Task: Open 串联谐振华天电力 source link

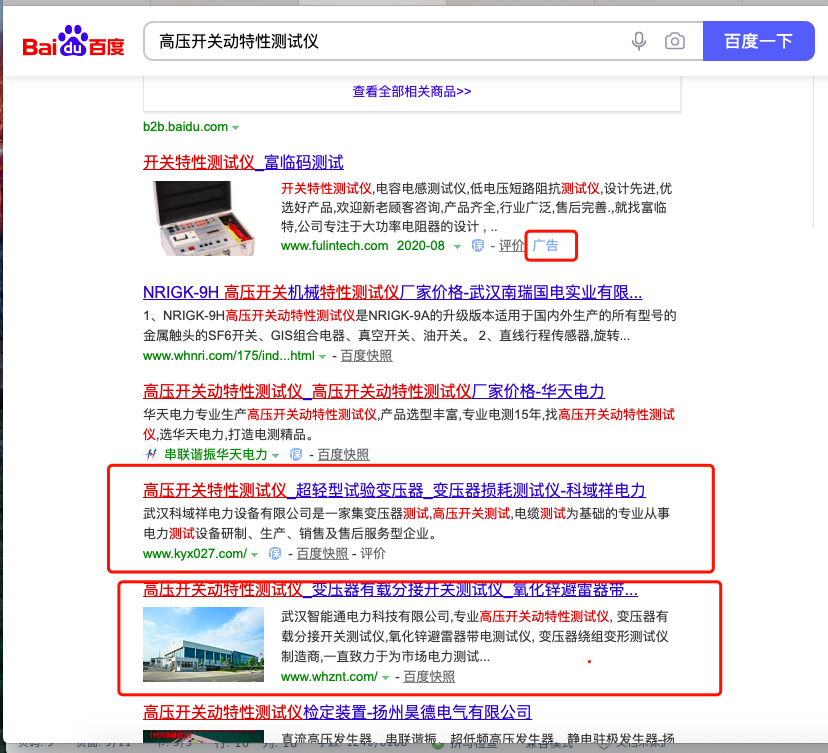Action: 216,454
